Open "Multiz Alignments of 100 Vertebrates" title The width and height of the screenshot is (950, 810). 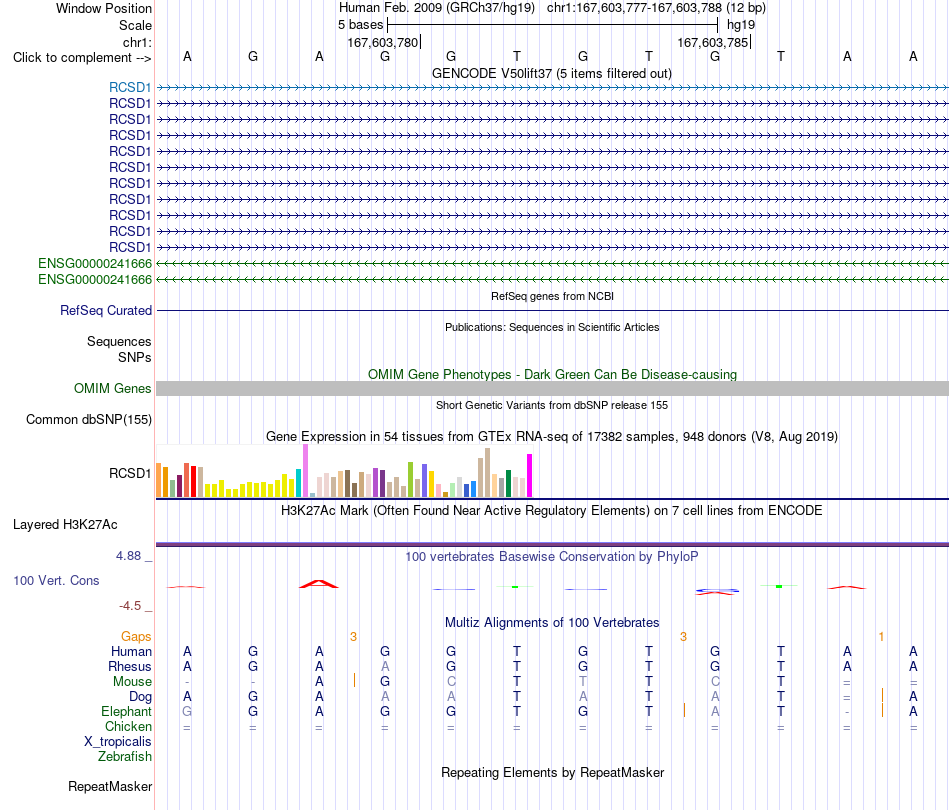552,622
